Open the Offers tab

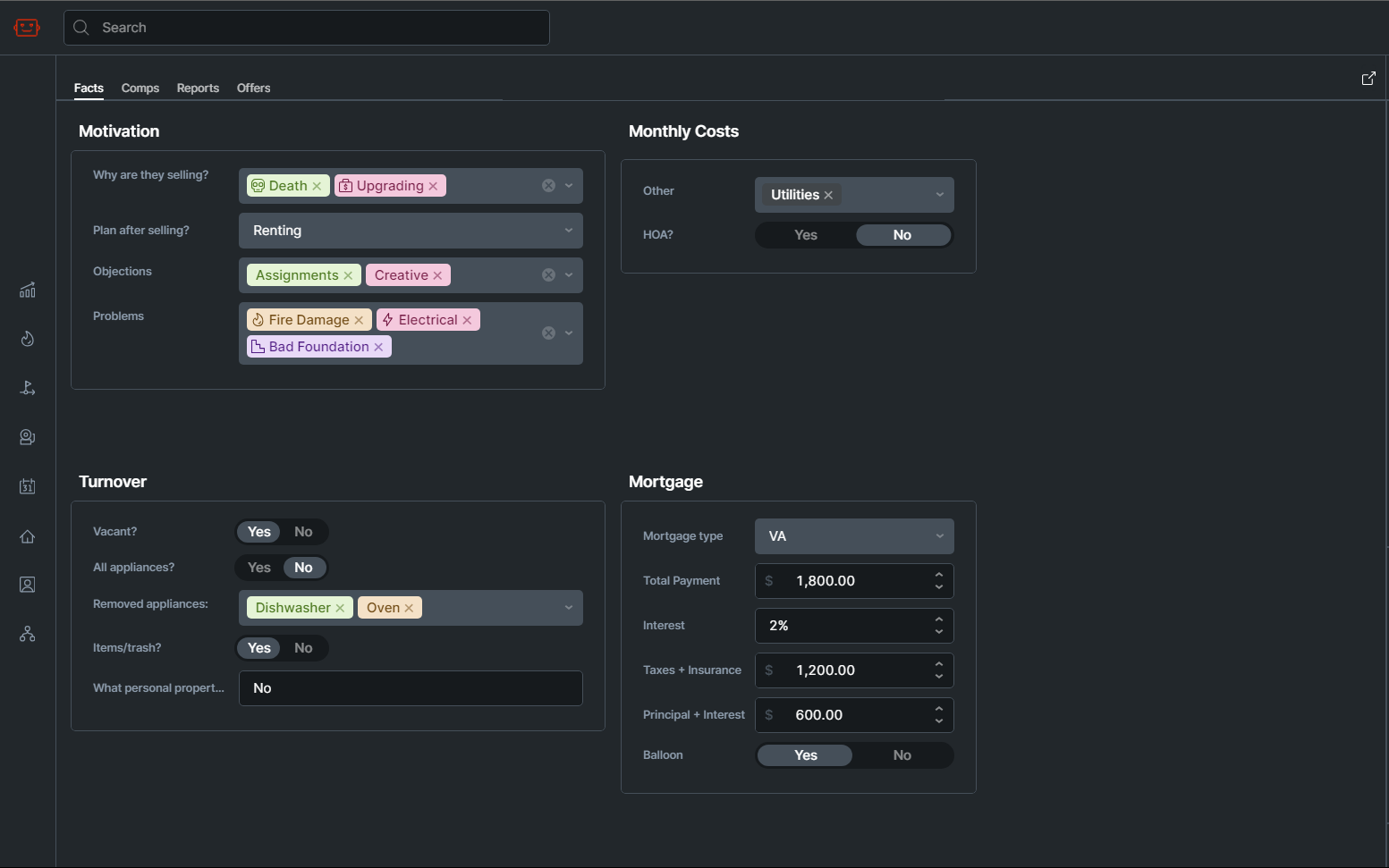coord(253,88)
